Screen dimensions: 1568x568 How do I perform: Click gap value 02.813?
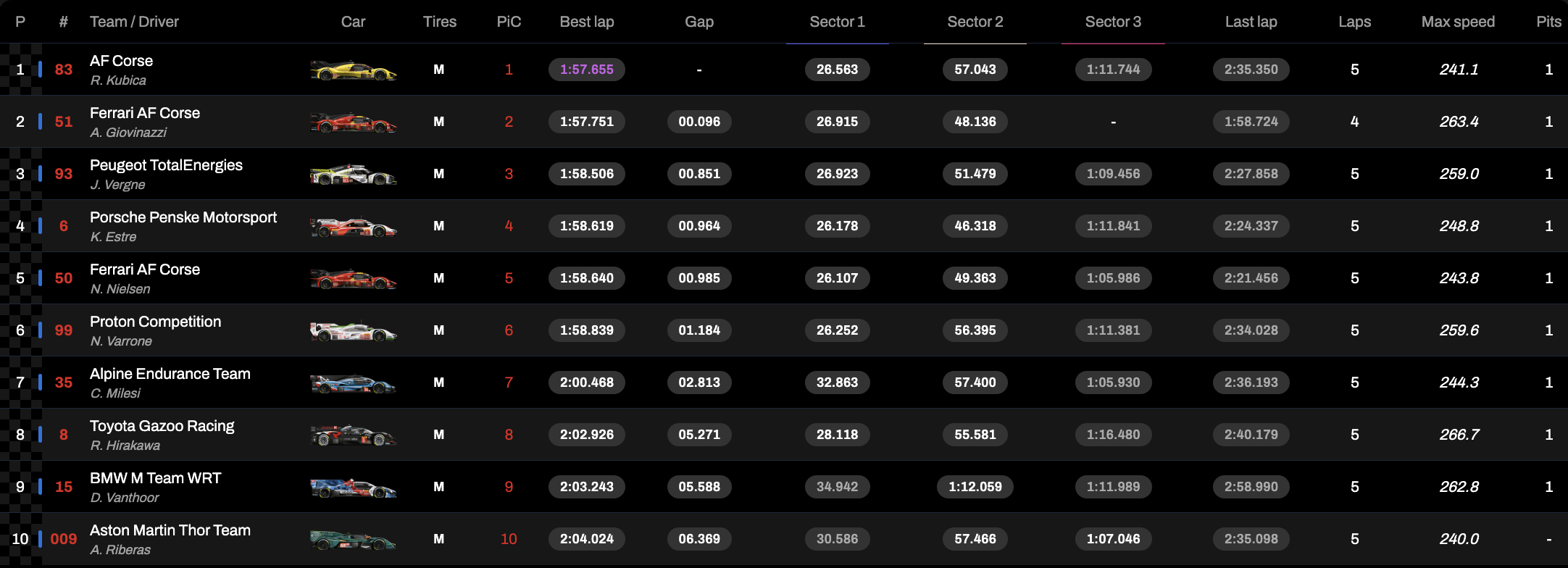(699, 383)
